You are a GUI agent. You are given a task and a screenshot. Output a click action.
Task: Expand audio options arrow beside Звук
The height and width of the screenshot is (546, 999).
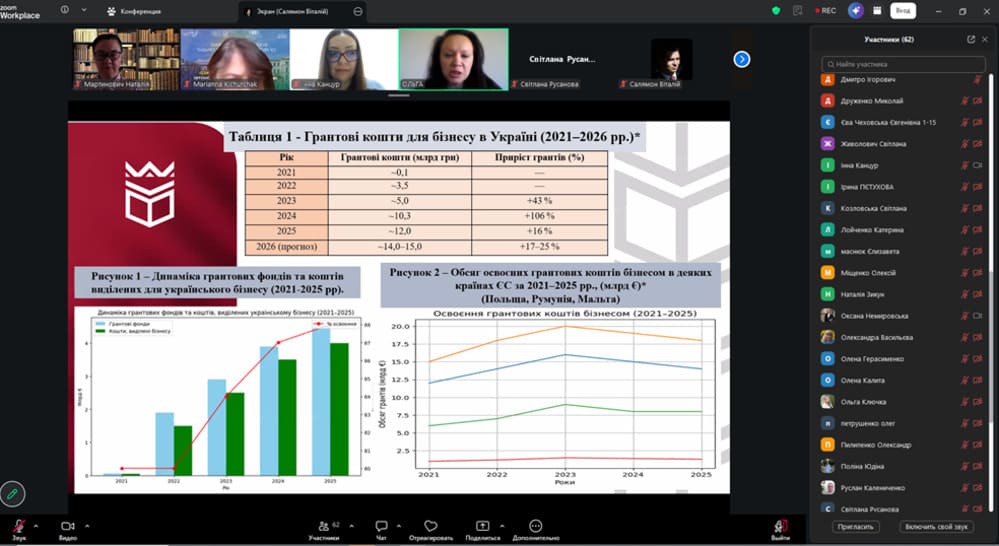[x=36, y=525]
